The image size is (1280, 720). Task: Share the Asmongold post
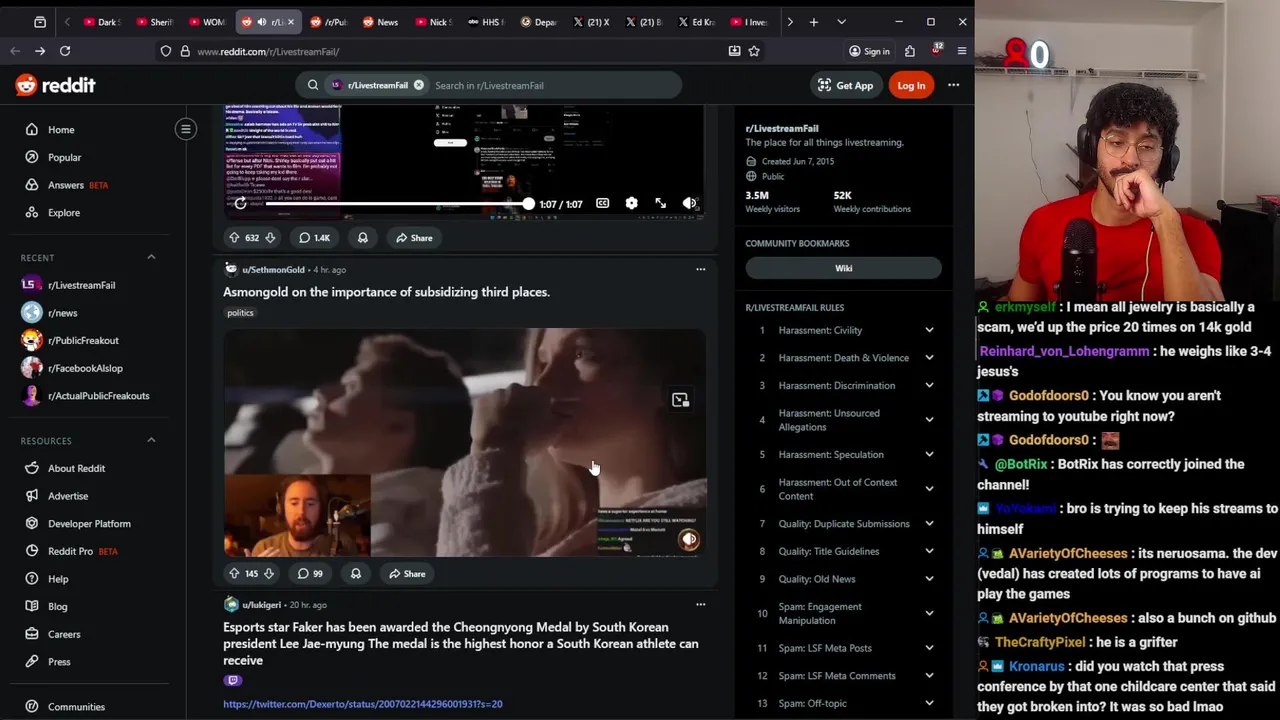407,574
